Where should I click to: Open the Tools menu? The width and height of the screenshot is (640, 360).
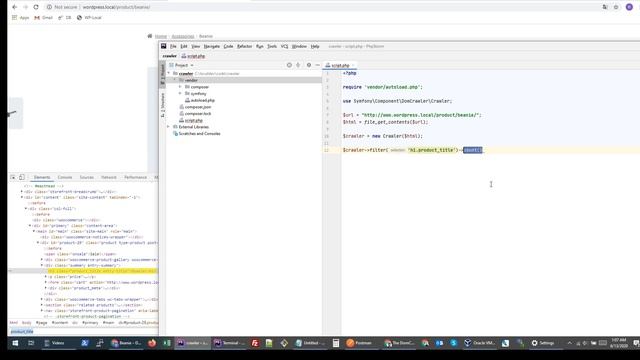click(272, 47)
